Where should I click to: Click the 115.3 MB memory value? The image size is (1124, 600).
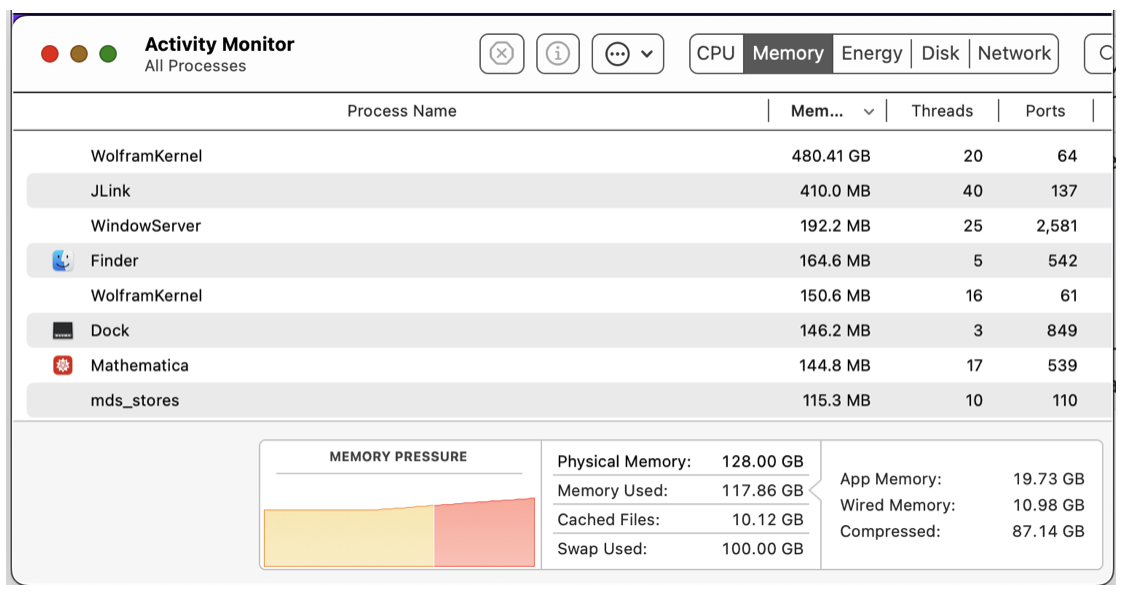(836, 401)
